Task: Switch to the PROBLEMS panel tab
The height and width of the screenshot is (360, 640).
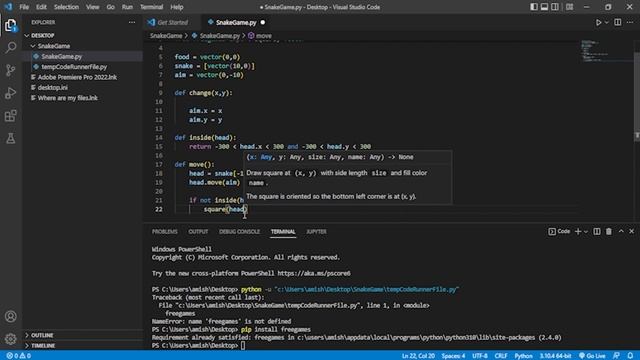Action: point(164,231)
